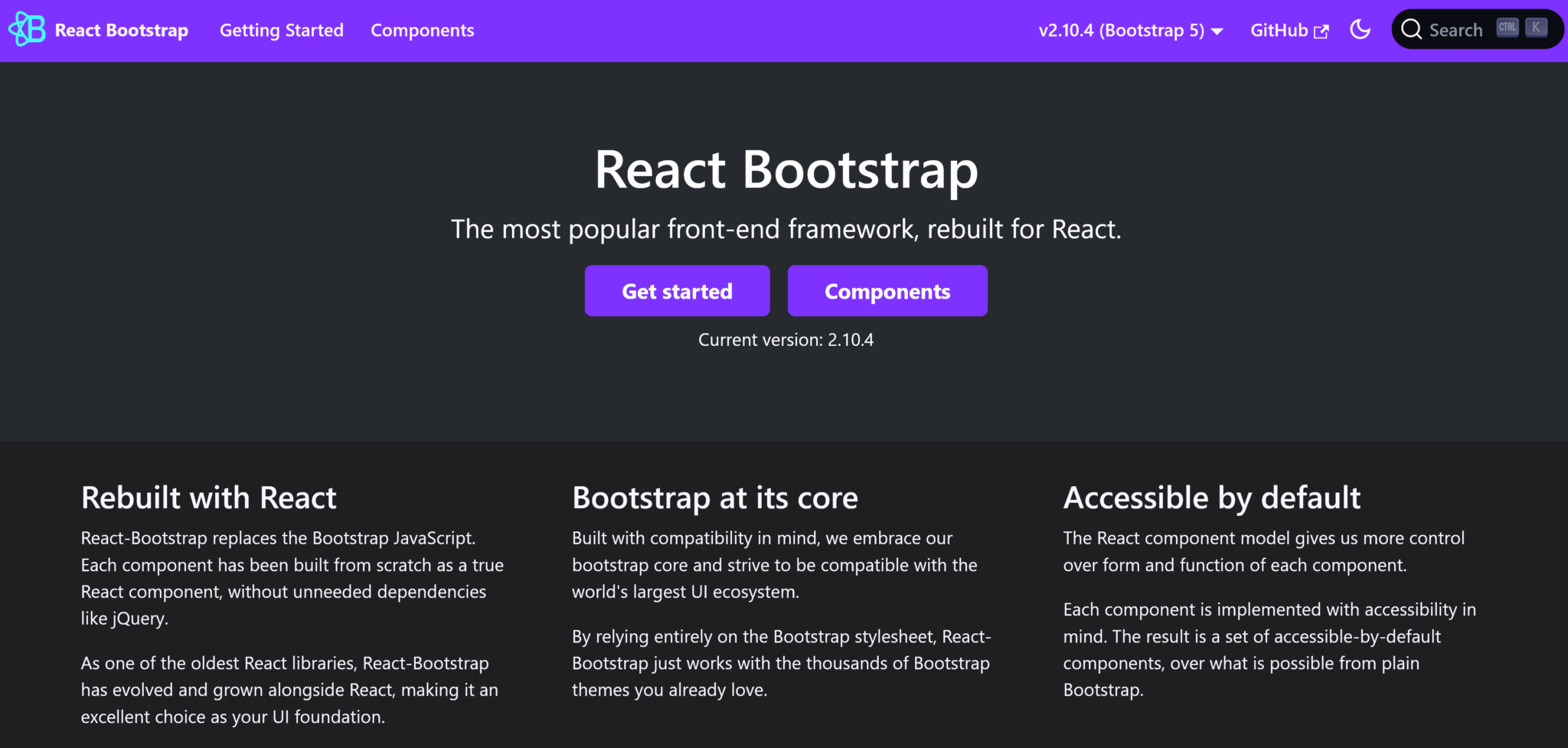Open the v2.10.4 (Bootstrap 5) version dropdown
The height and width of the screenshot is (748, 1568).
point(1121,31)
